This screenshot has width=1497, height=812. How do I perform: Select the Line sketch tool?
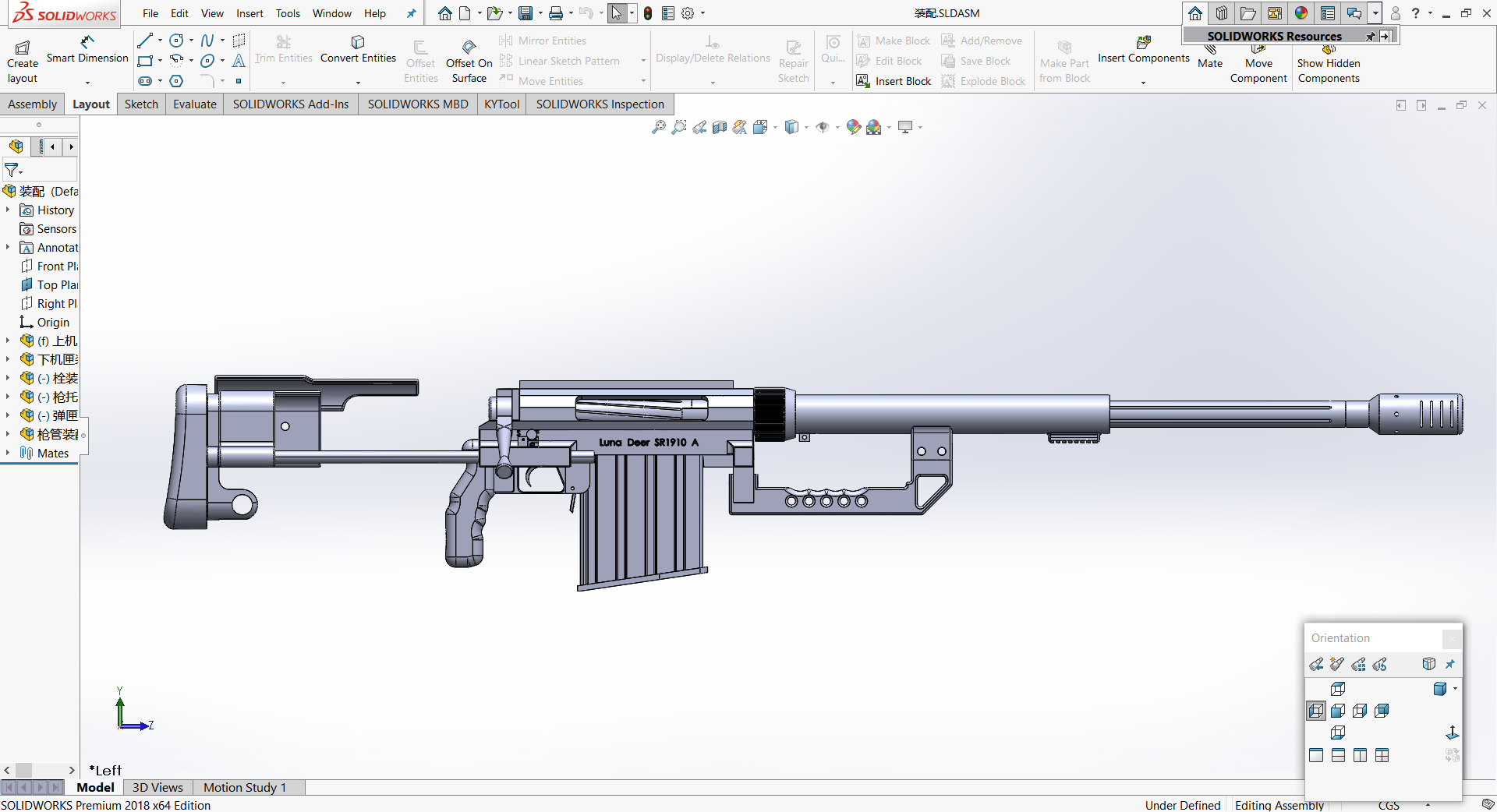coord(145,41)
